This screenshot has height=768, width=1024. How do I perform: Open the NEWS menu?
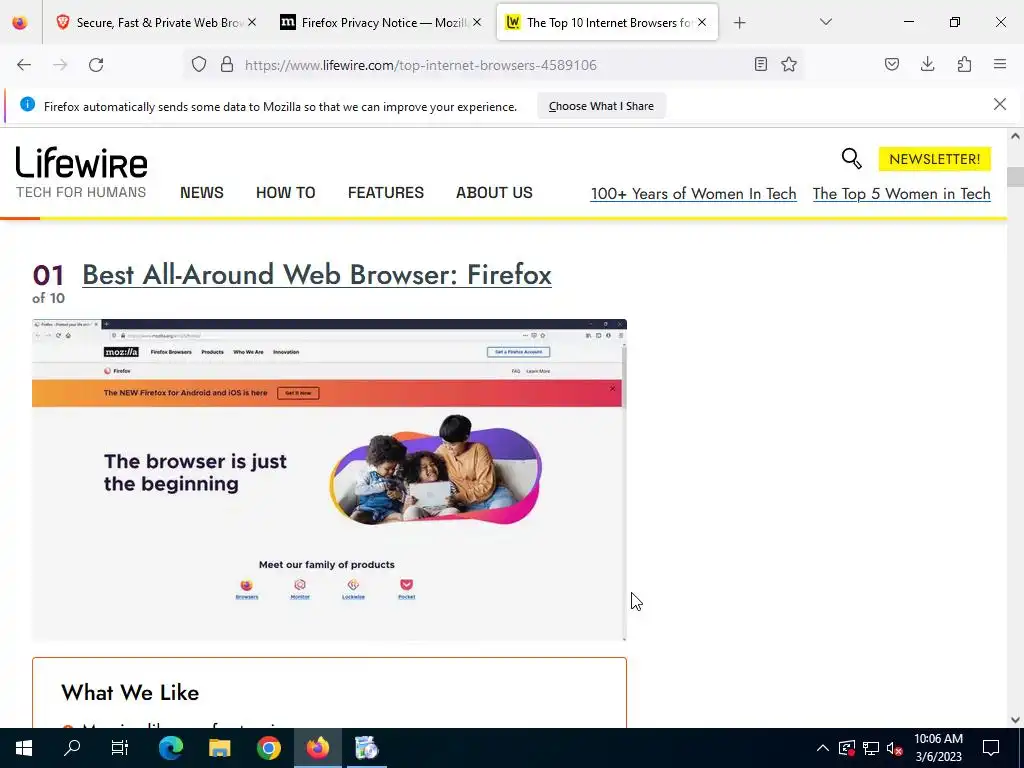pyautogui.click(x=202, y=193)
